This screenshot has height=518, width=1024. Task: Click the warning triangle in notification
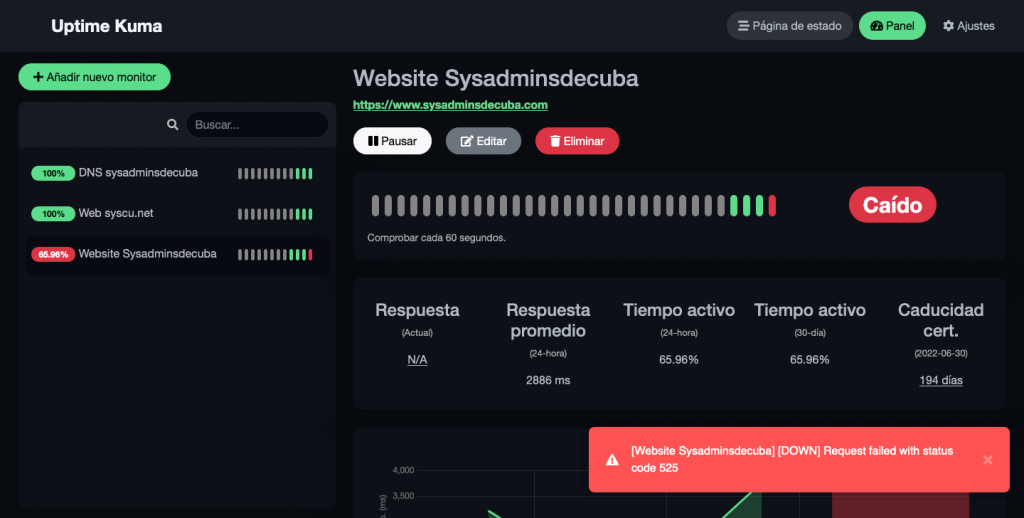(x=612, y=460)
